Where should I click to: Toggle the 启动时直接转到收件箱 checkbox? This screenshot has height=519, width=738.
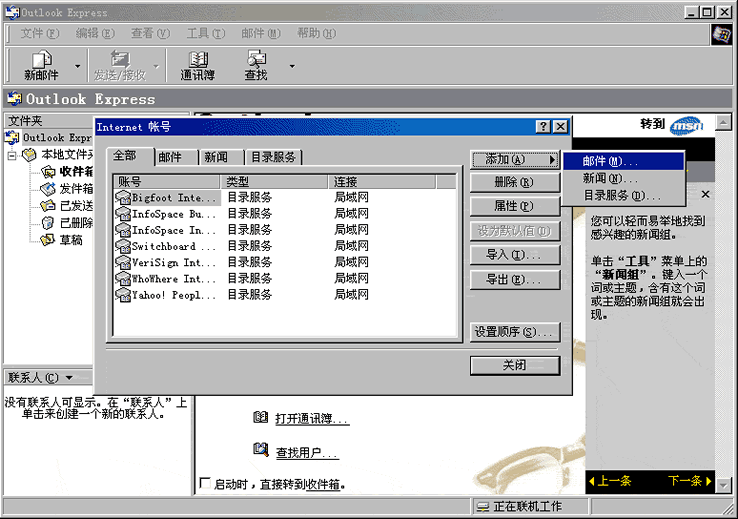point(205,484)
